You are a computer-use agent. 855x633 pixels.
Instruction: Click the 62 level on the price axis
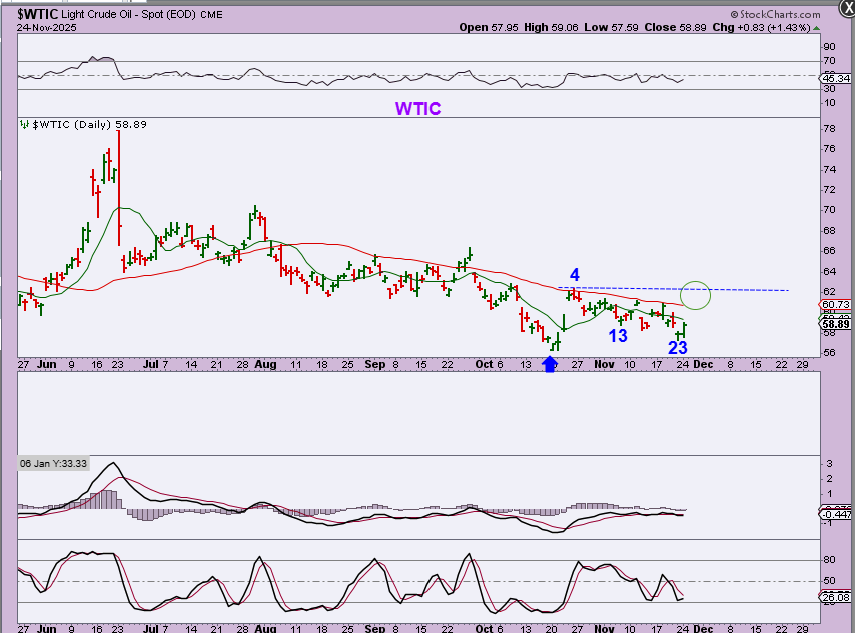(x=829, y=292)
